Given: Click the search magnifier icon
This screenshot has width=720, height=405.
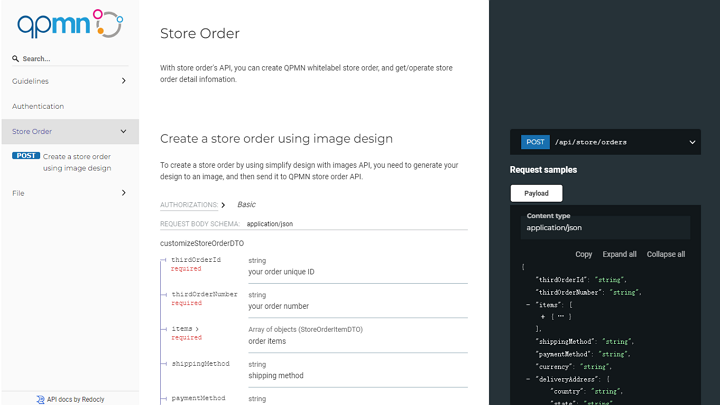Looking at the screenshot, I should (x=15, y=59).
